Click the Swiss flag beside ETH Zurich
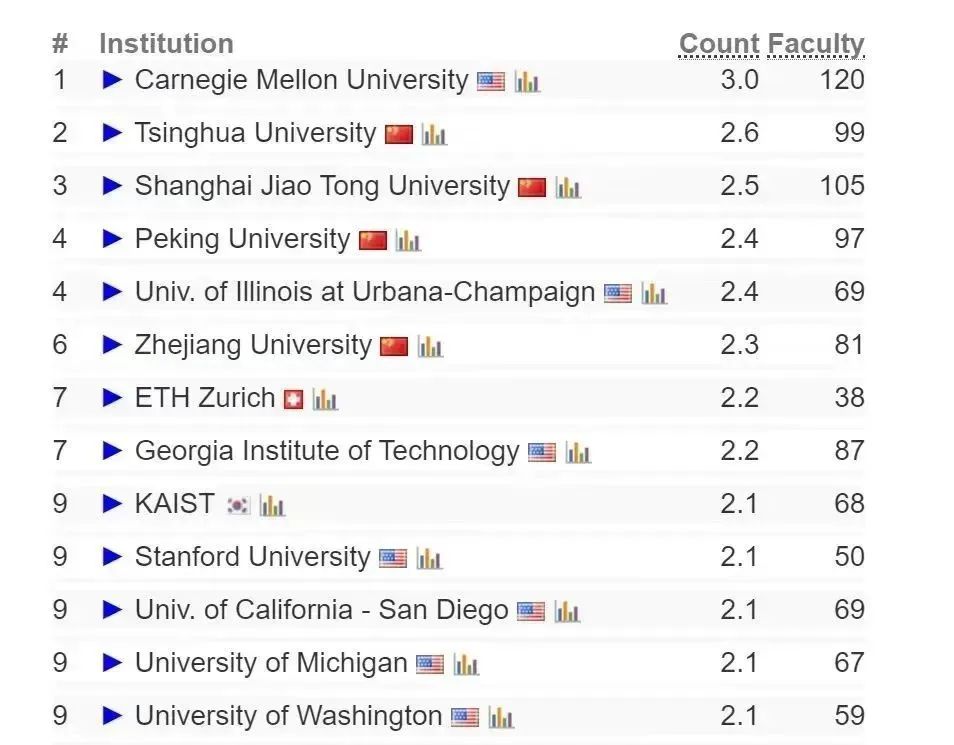This screenshot has width=954, height=745. point(294,399)
